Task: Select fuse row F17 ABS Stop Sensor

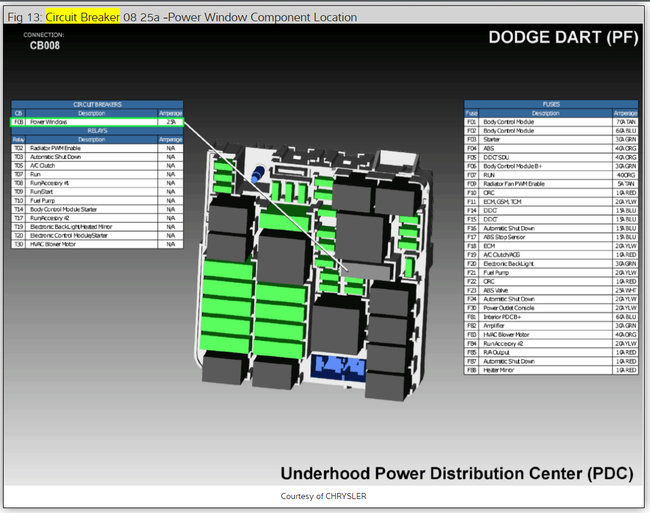Action: [551, 237]
